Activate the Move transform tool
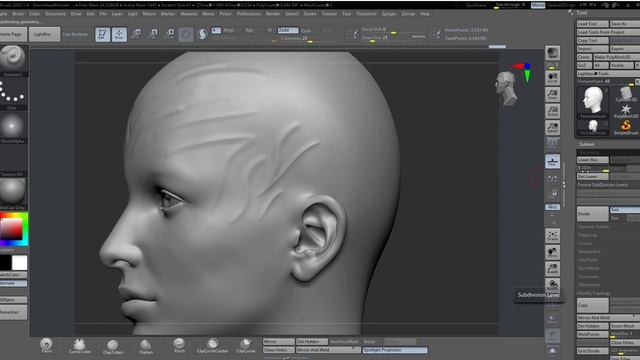Screen dimensions: 640x360 (137, 34)
